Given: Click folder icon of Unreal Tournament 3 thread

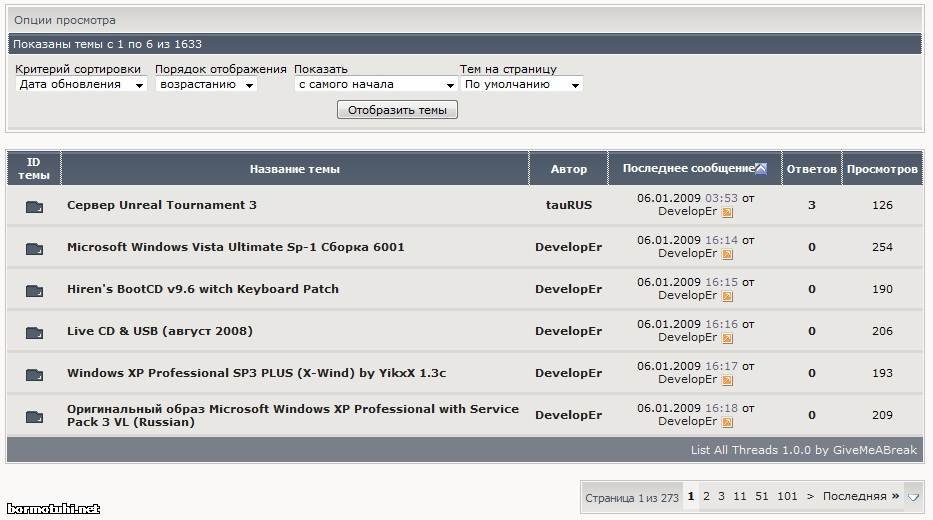Looking at the screenshot, I should click(x=34, y=206).
